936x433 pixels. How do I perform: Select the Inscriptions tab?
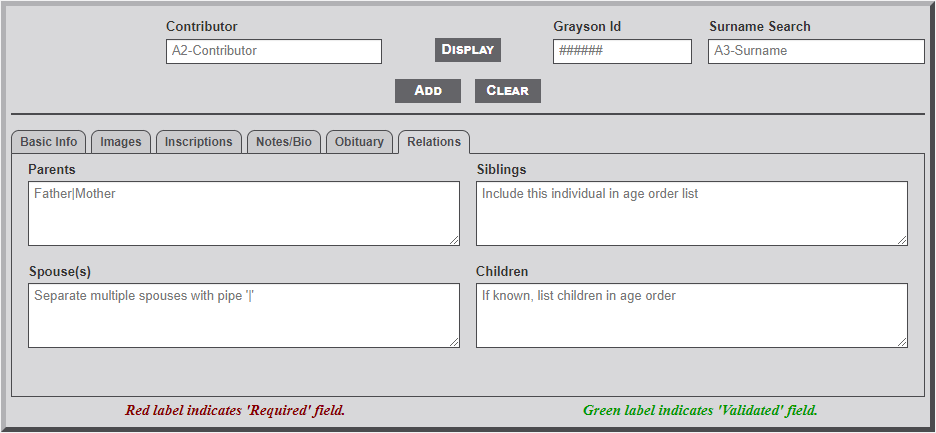(x=199, y=142)
